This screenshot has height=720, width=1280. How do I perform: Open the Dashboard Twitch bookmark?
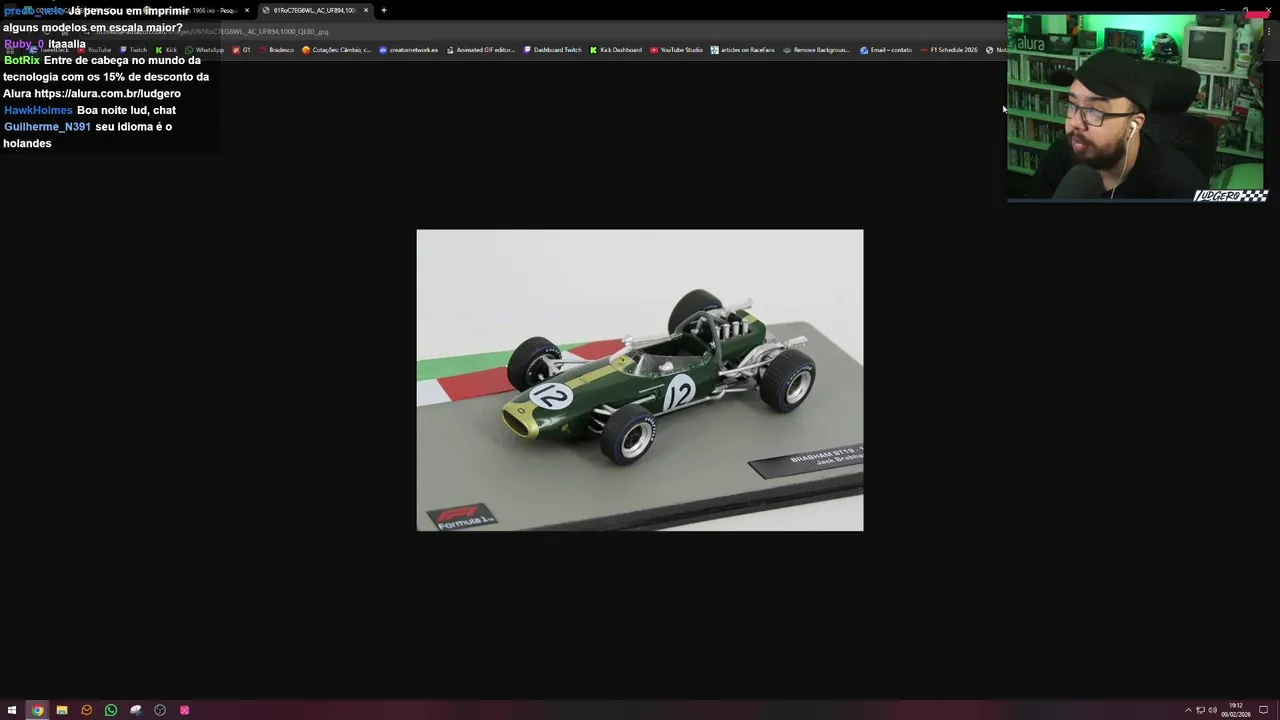[553, 50]
